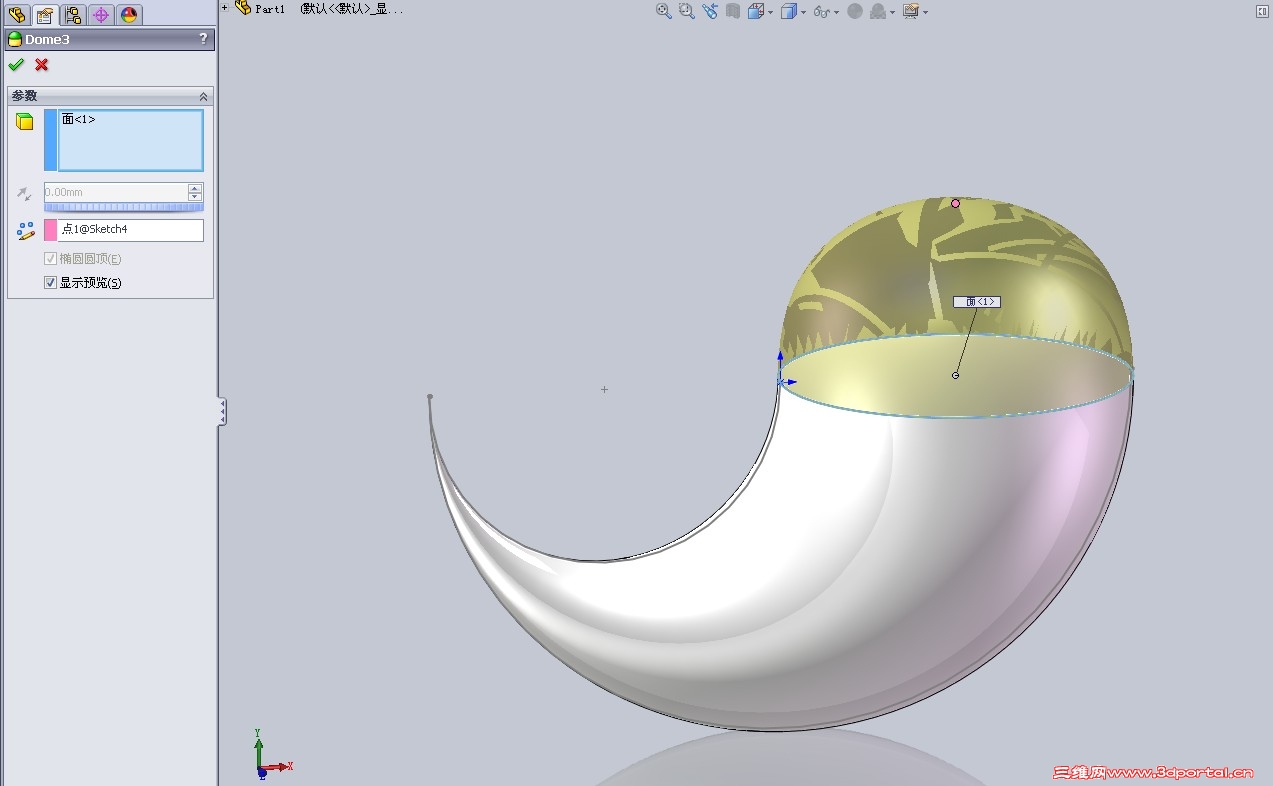Click Apply Scene icon
The width and height of the screenshot is (1273, 786).
click(x=877, y=11)
